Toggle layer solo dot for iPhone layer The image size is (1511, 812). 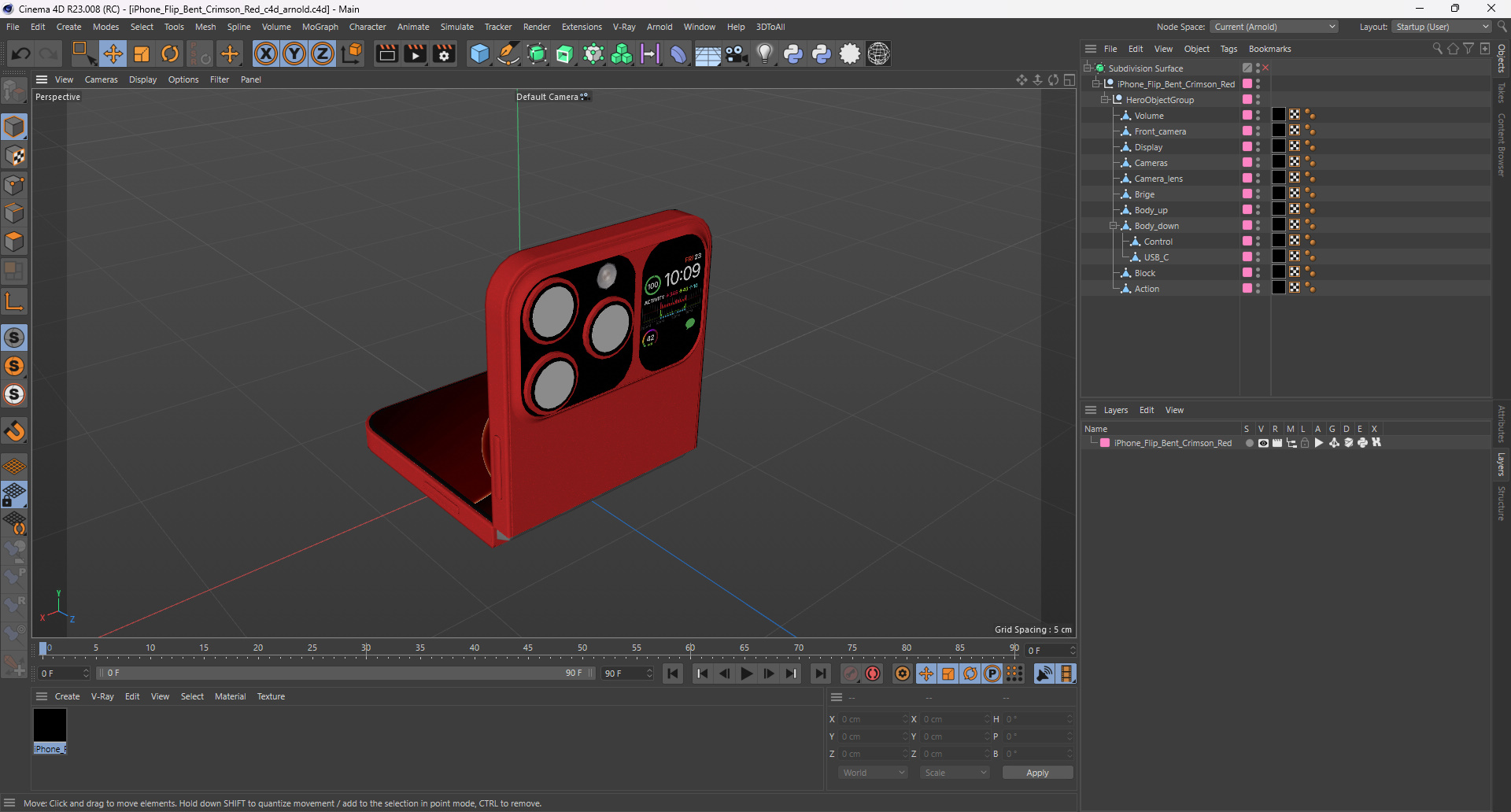tap(1249, 443)
